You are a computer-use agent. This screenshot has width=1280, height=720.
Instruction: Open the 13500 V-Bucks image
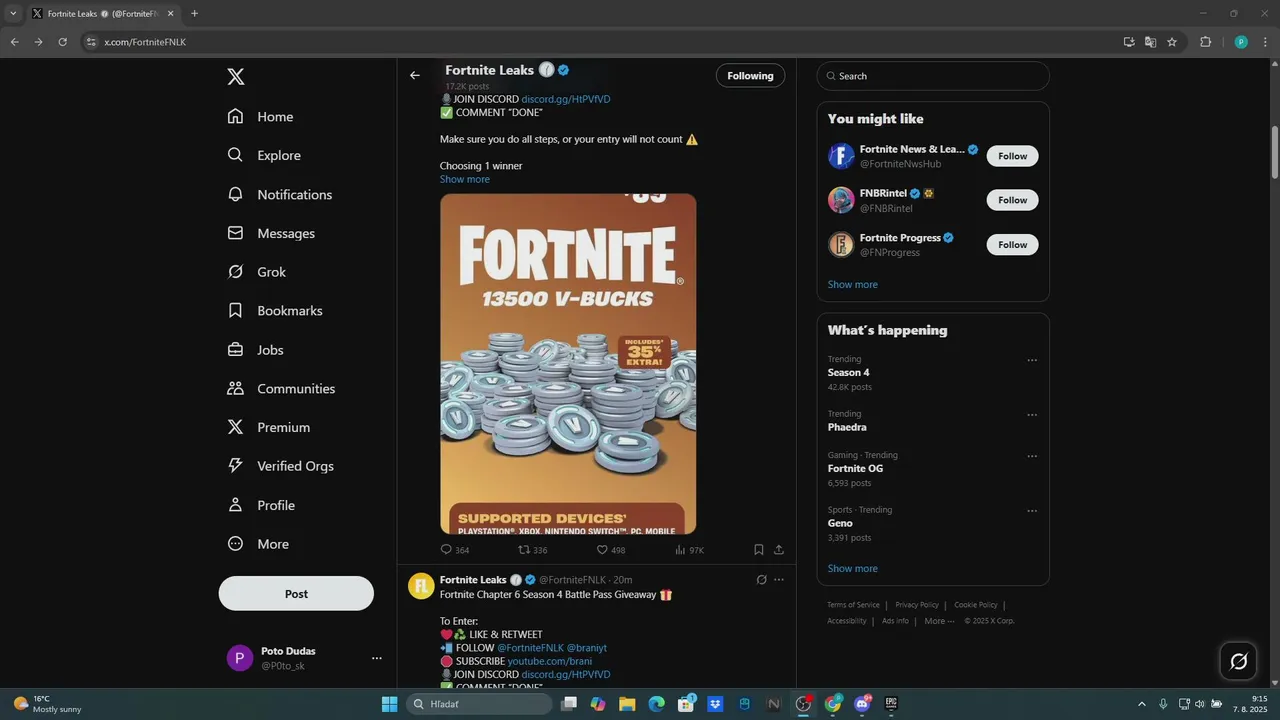tap(568, 364)
